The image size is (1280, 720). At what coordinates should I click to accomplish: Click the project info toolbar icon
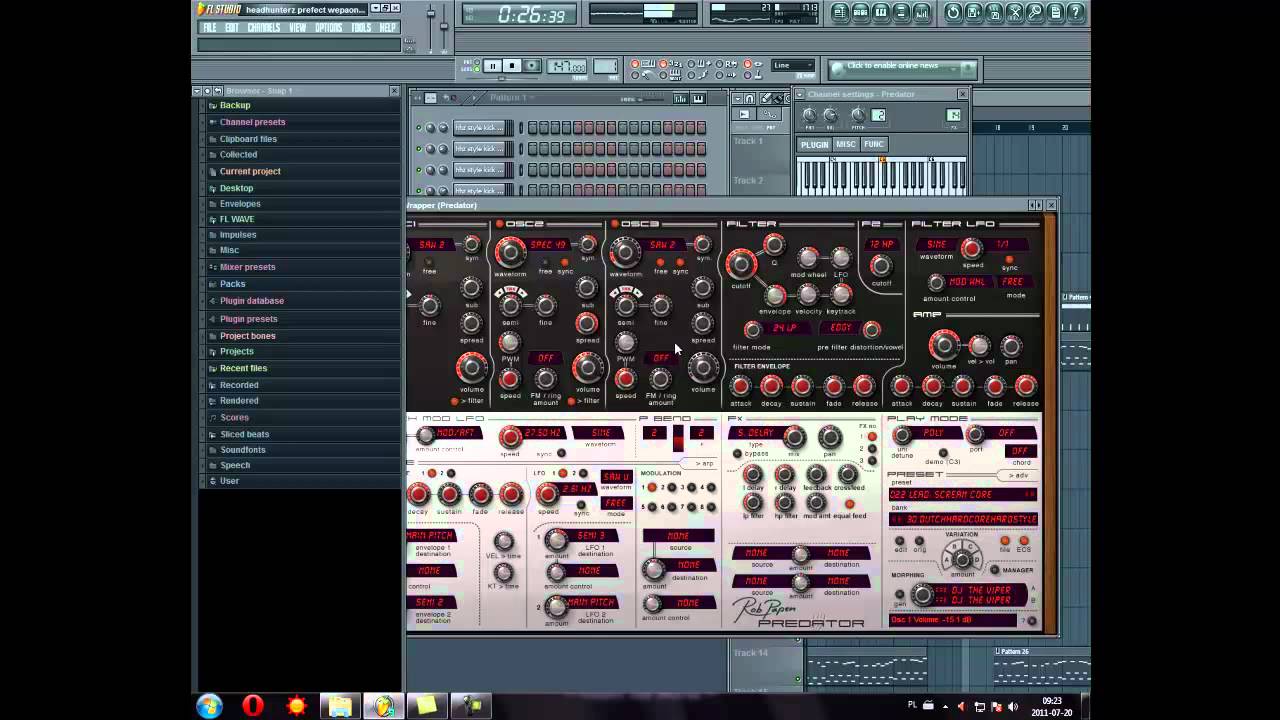pos(1056,12)
